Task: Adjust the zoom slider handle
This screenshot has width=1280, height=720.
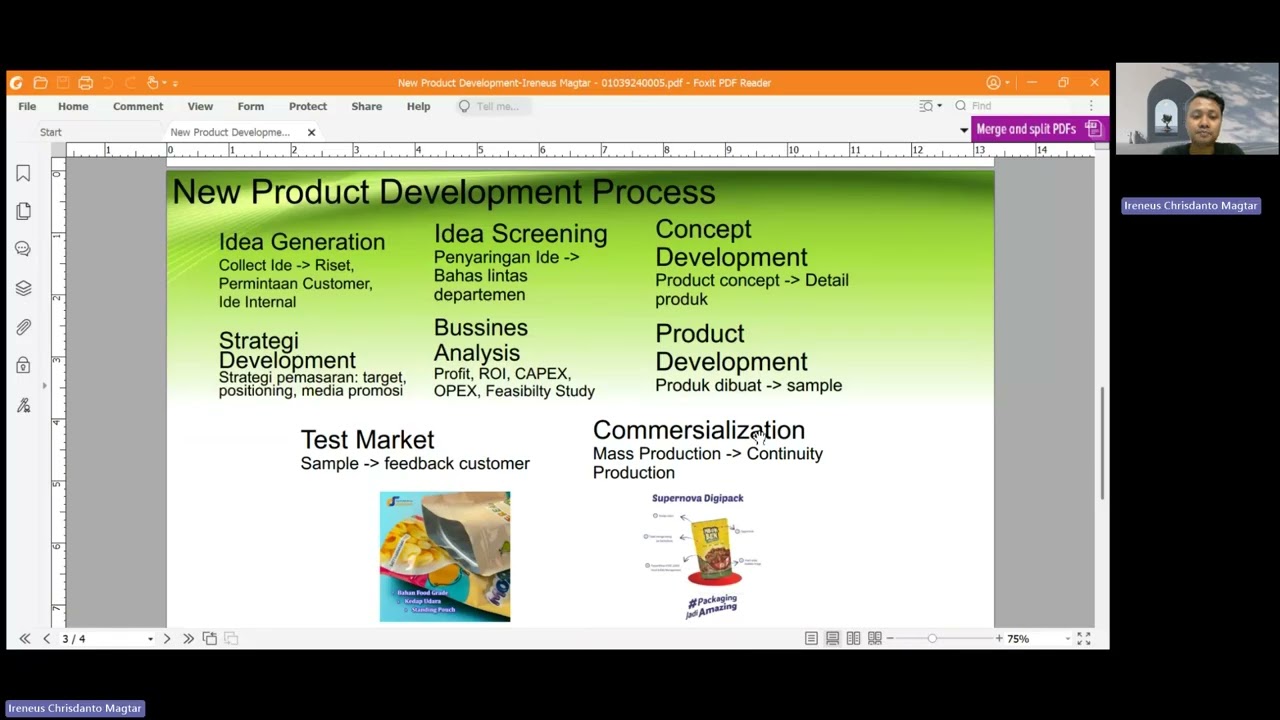Action: tap(932, 639)
